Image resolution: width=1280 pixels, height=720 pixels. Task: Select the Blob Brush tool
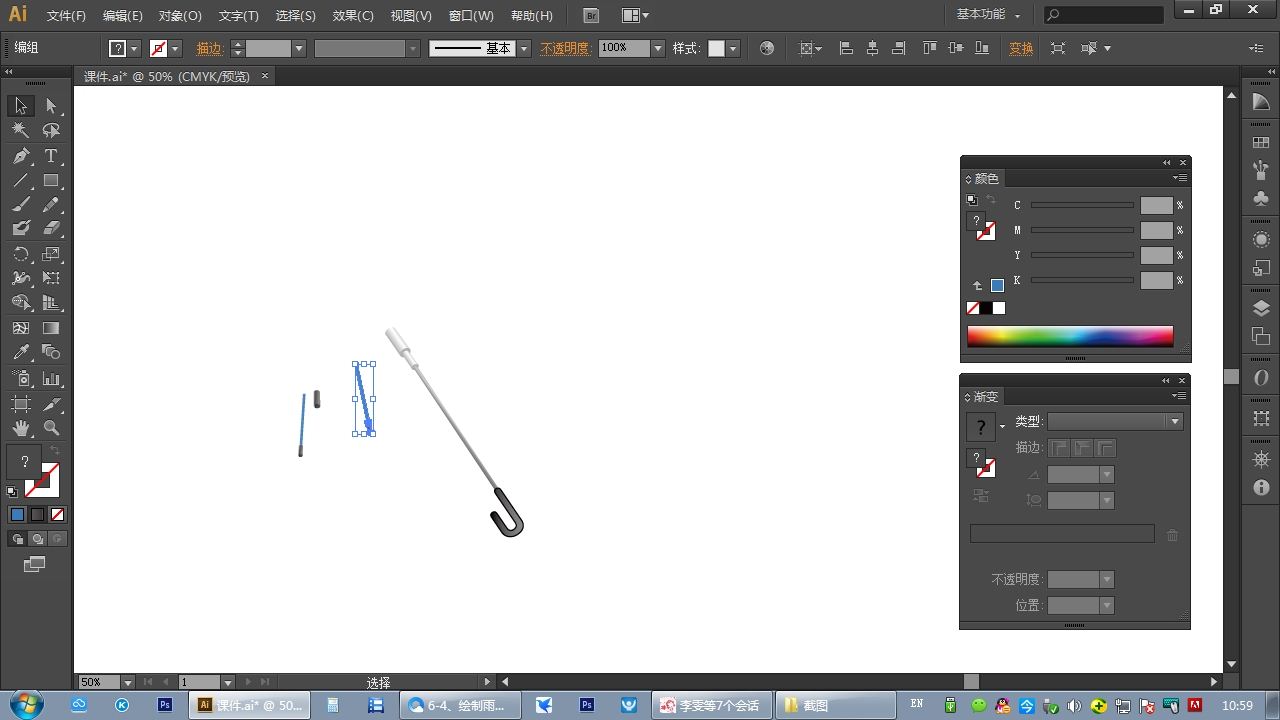tap(21, 229)
